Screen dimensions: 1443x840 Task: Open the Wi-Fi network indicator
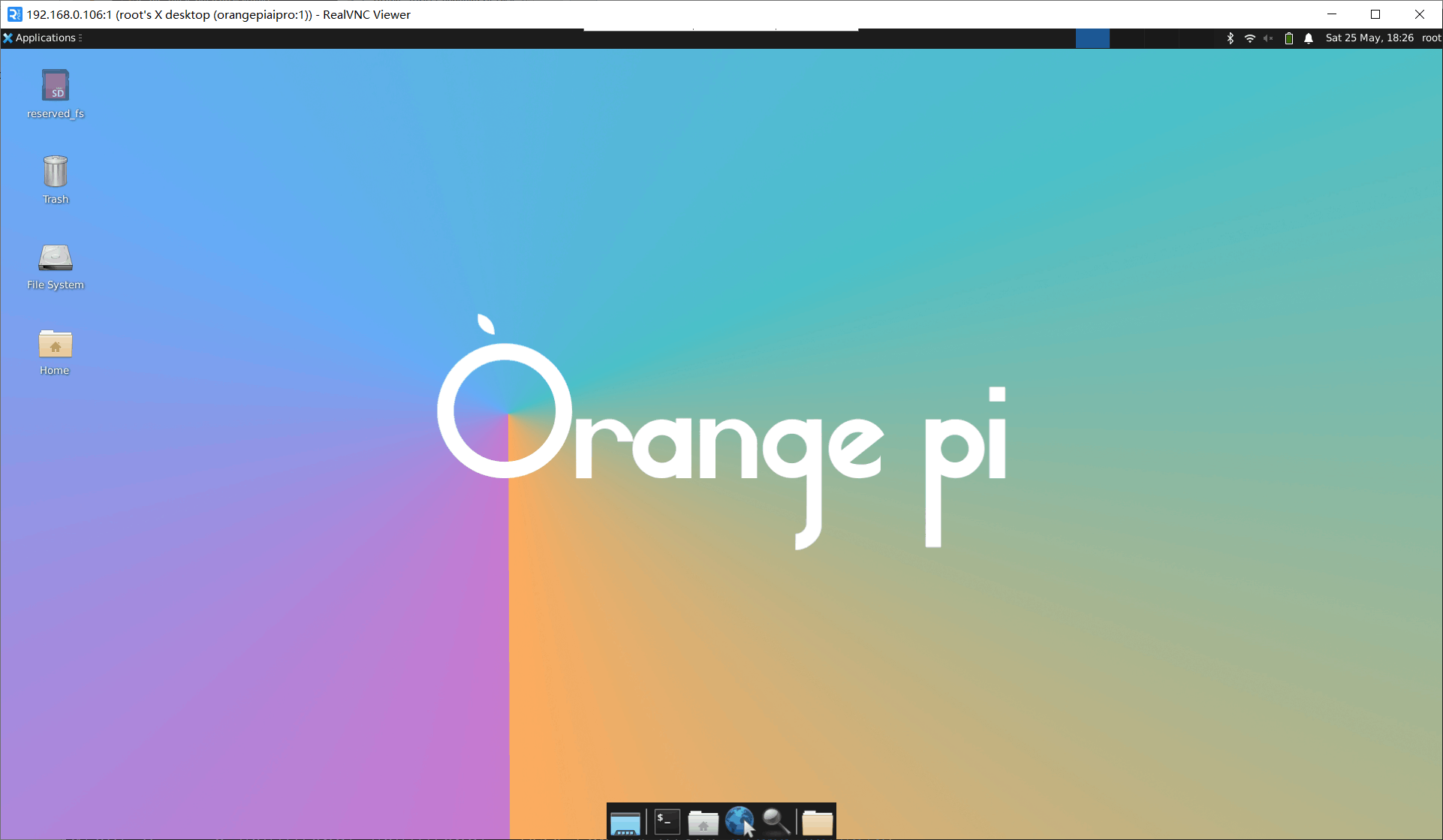(x=1249, y=38)
